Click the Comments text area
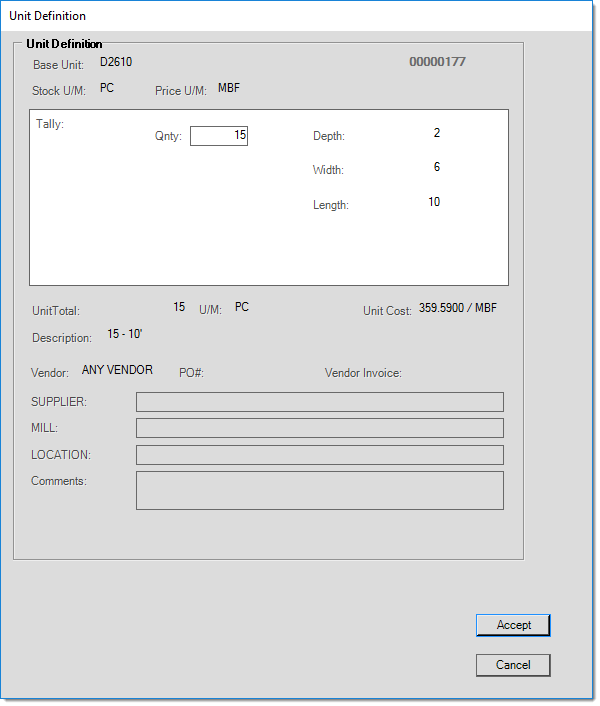Viewport: 600px width, 706px height. pos(320,490)
